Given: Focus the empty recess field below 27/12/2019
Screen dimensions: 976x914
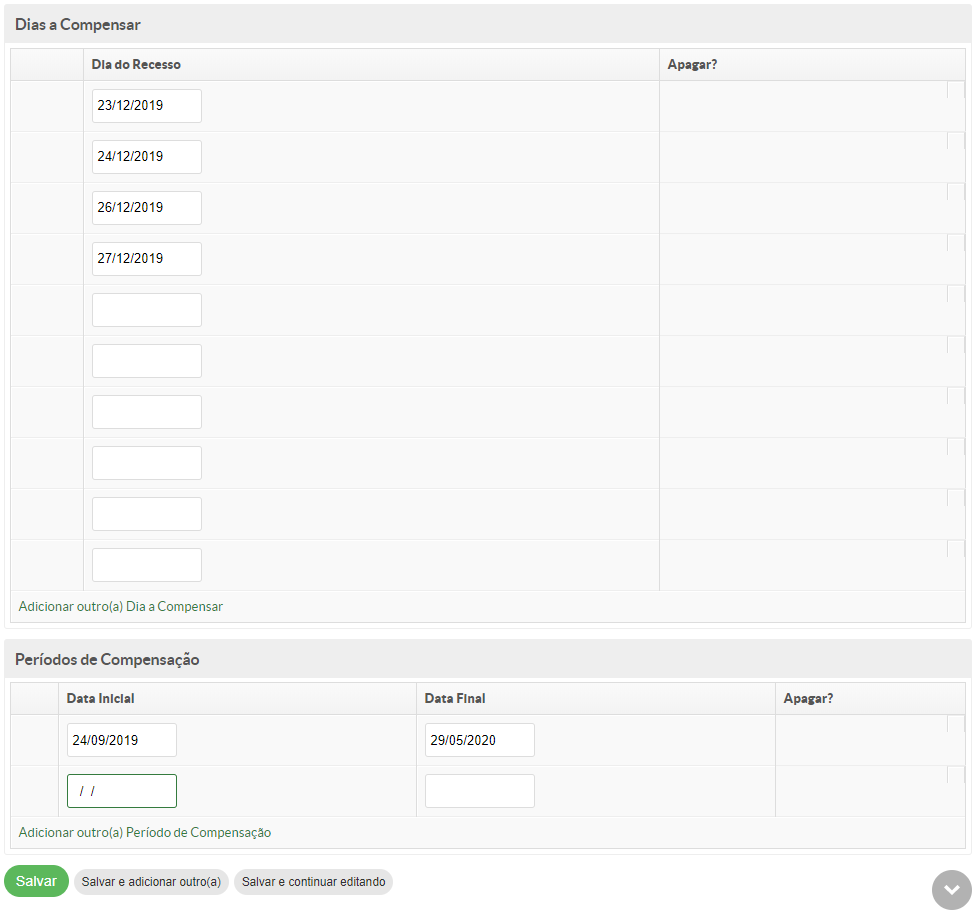Looking at the screenshot, I should pyautogui.click(x=147, y=310).
